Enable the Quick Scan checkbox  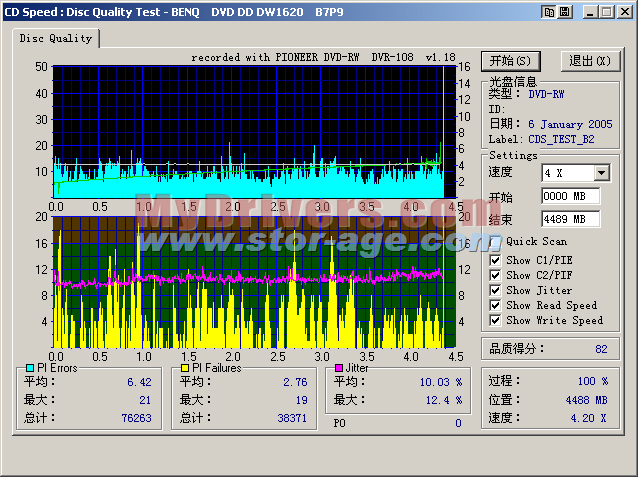point(496,241)
